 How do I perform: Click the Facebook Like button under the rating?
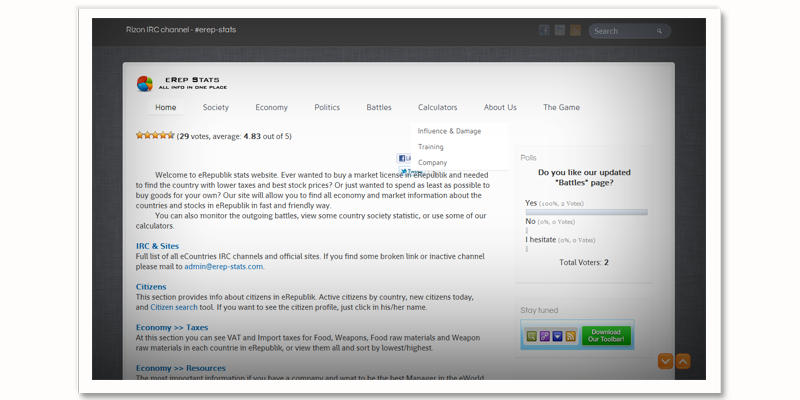pyautogui.click(x=404, y=158)
